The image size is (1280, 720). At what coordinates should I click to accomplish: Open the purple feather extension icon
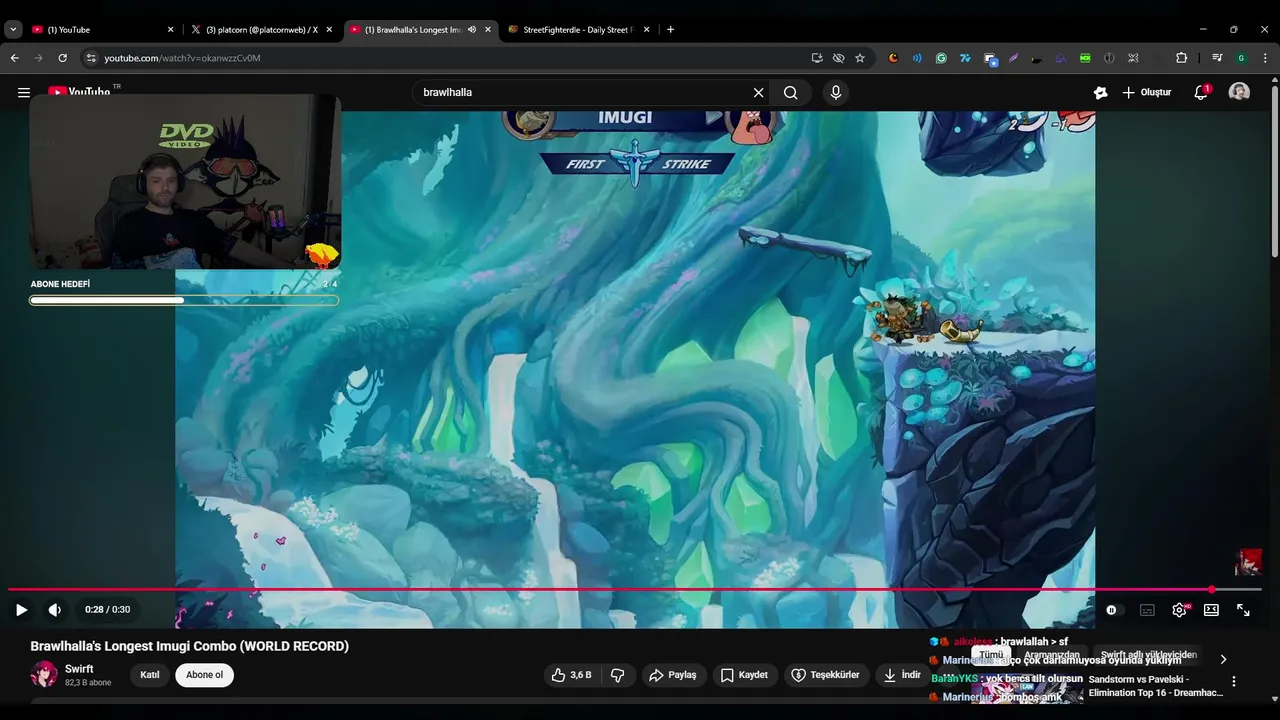[1013, 58]
